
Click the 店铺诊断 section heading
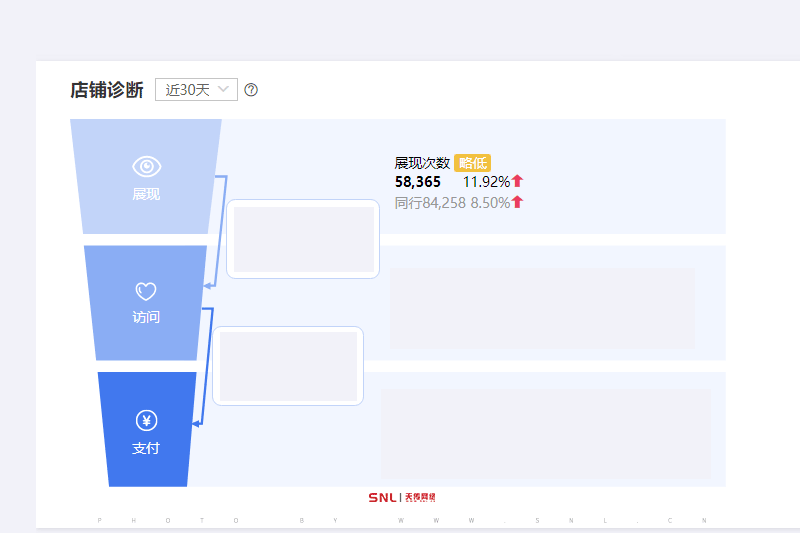pos(107,90)
